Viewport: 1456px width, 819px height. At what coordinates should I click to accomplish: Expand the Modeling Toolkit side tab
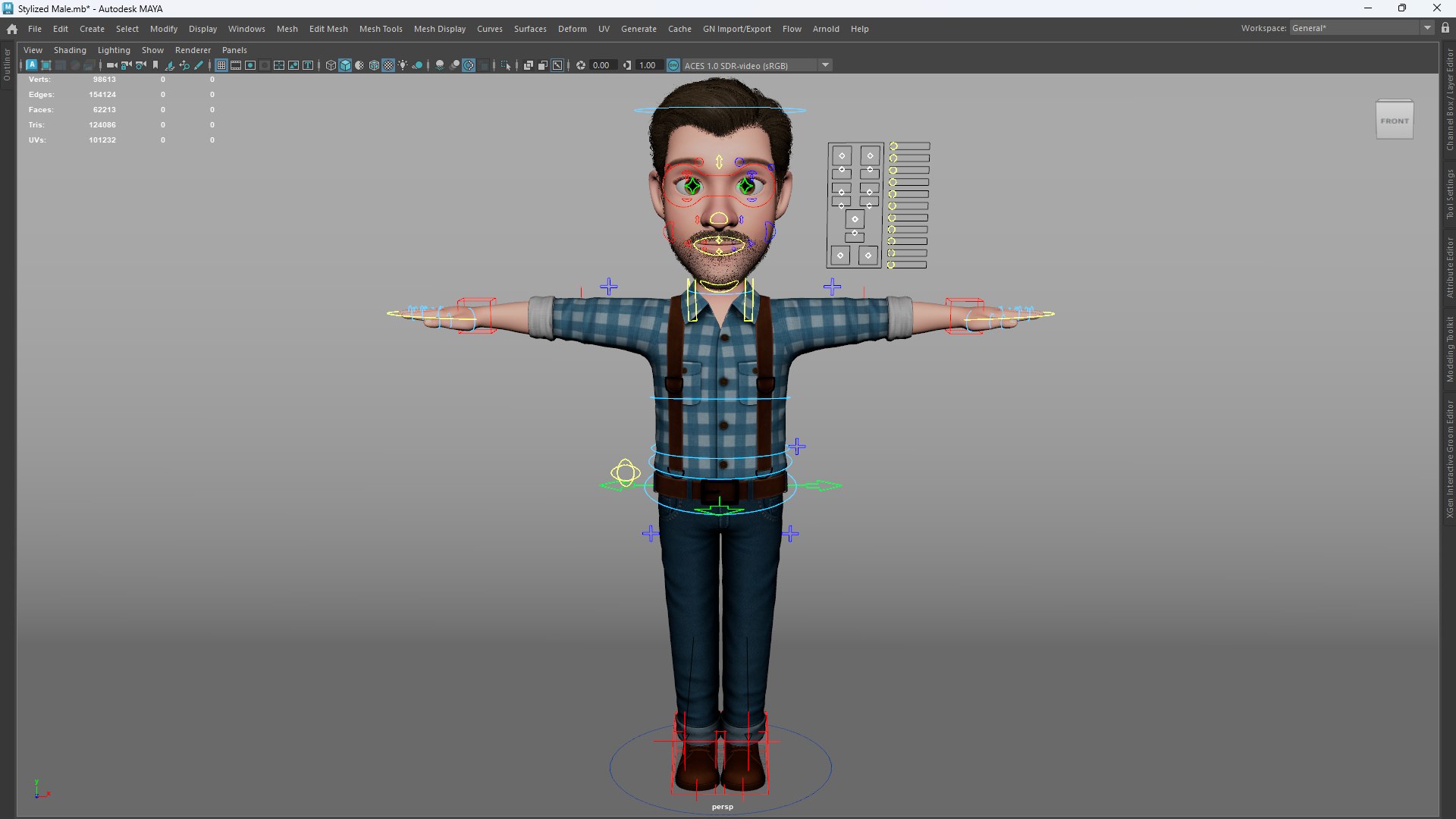click(1449, 348)
